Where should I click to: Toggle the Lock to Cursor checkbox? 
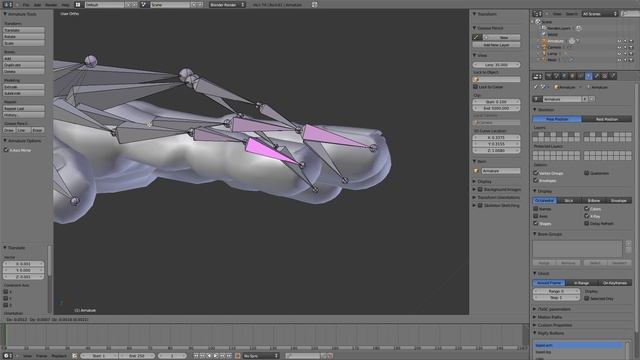[476, 87]
